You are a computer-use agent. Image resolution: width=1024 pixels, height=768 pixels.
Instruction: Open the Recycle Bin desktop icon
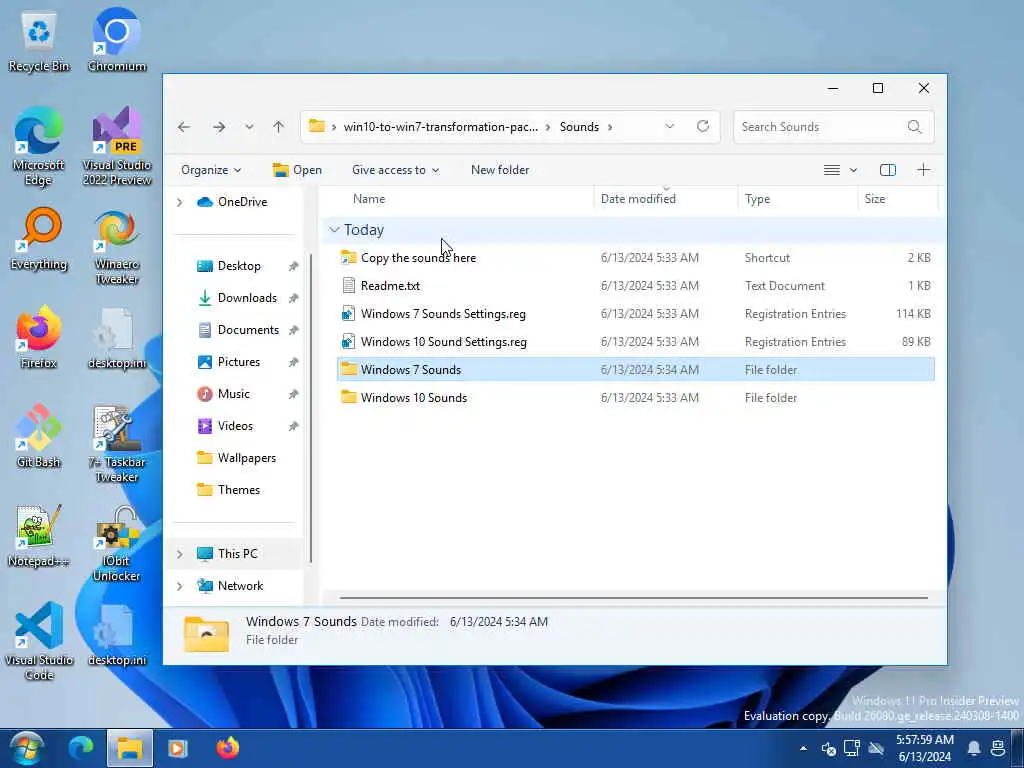[39, 40]
